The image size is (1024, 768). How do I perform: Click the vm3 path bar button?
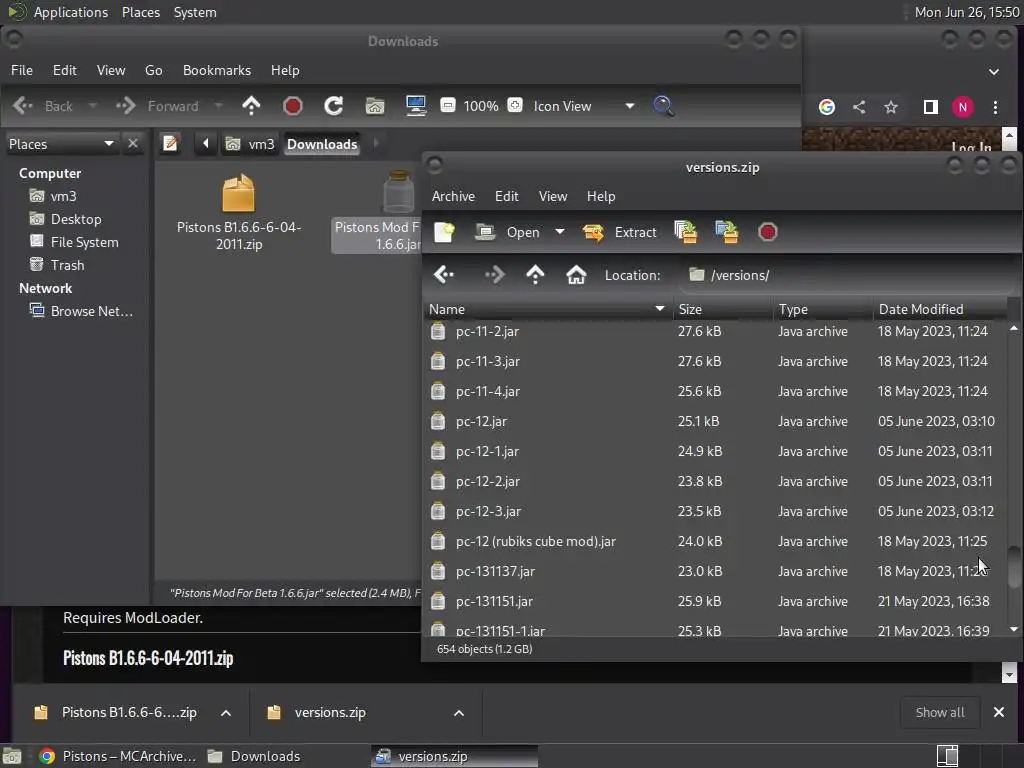click(x=251, y=144)
